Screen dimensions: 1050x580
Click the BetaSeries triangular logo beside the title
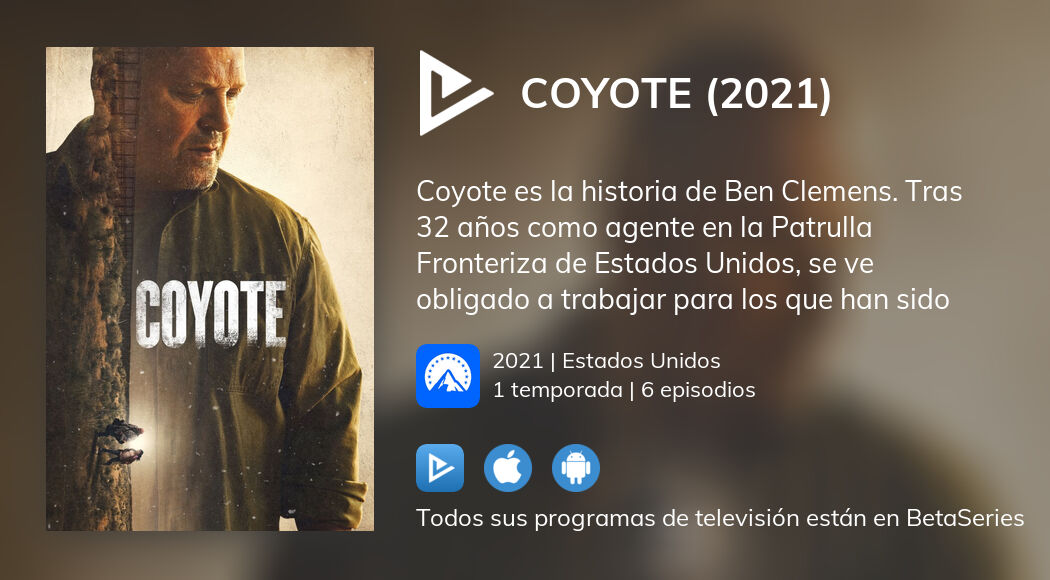[455, 93]
